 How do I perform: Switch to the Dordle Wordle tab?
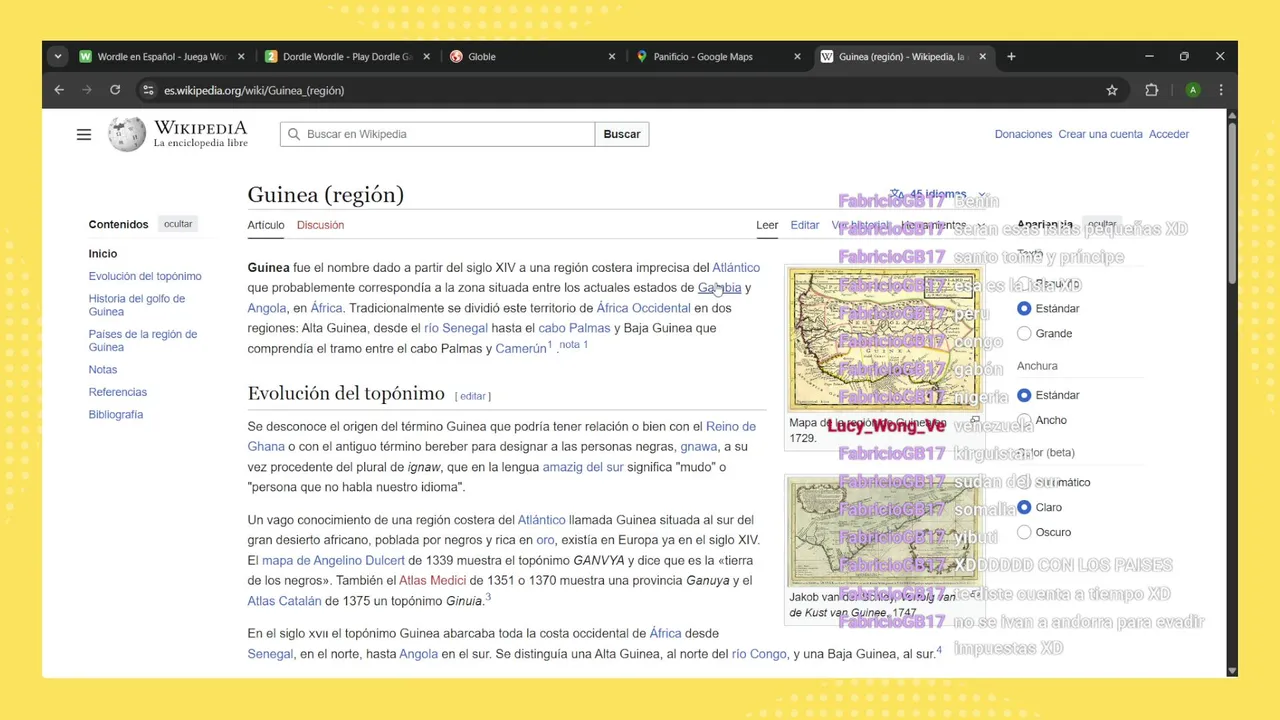[x=341, y=57]
